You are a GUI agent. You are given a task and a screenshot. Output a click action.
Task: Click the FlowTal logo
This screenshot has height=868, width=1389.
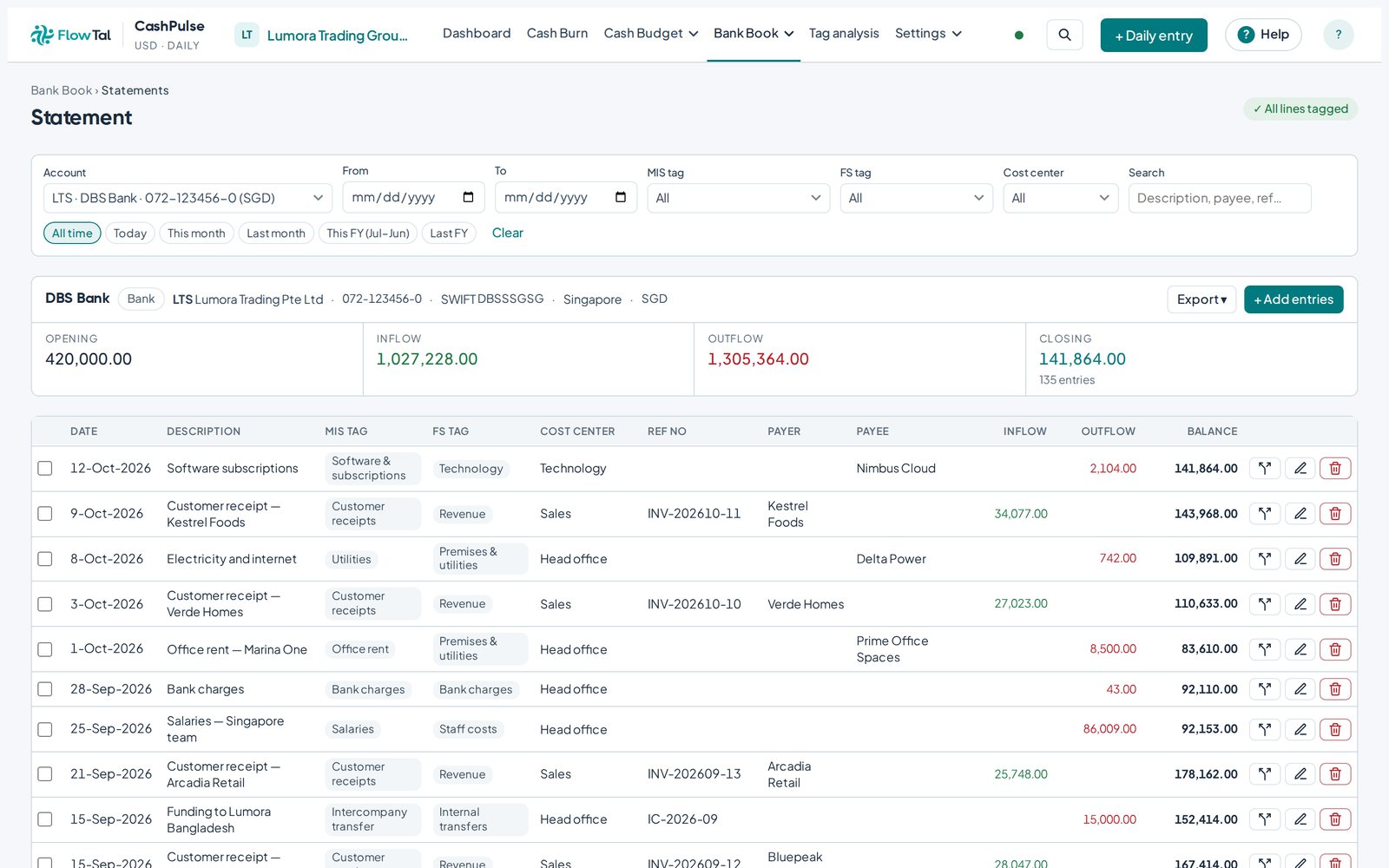coord(71,35)
